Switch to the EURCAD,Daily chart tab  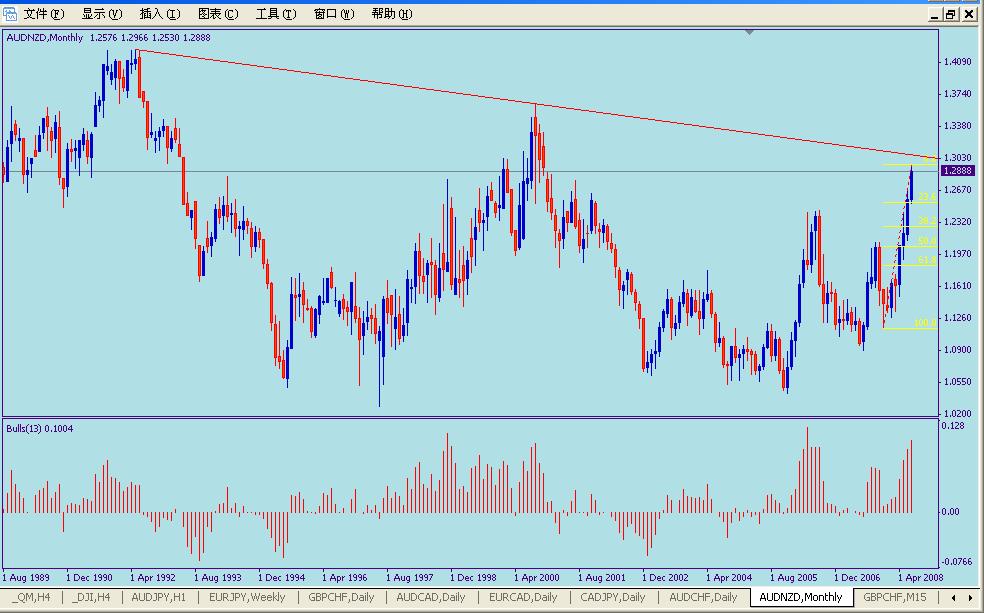(523, 597)
